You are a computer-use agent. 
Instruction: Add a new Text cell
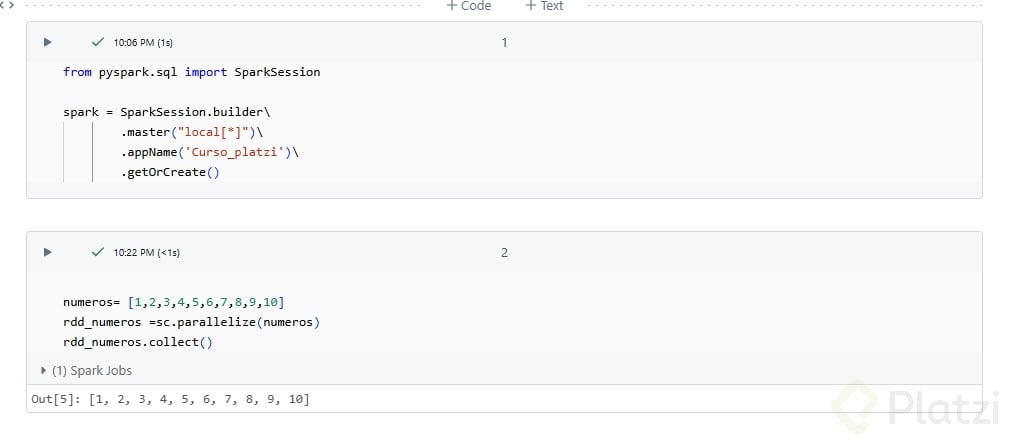point(544,6)
